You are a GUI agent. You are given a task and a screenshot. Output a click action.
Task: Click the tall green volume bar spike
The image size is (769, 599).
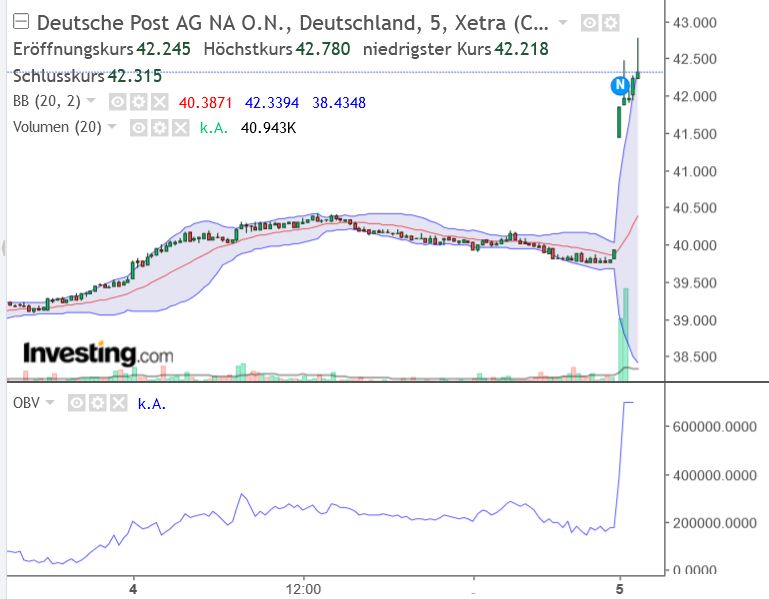coord(625,334)
